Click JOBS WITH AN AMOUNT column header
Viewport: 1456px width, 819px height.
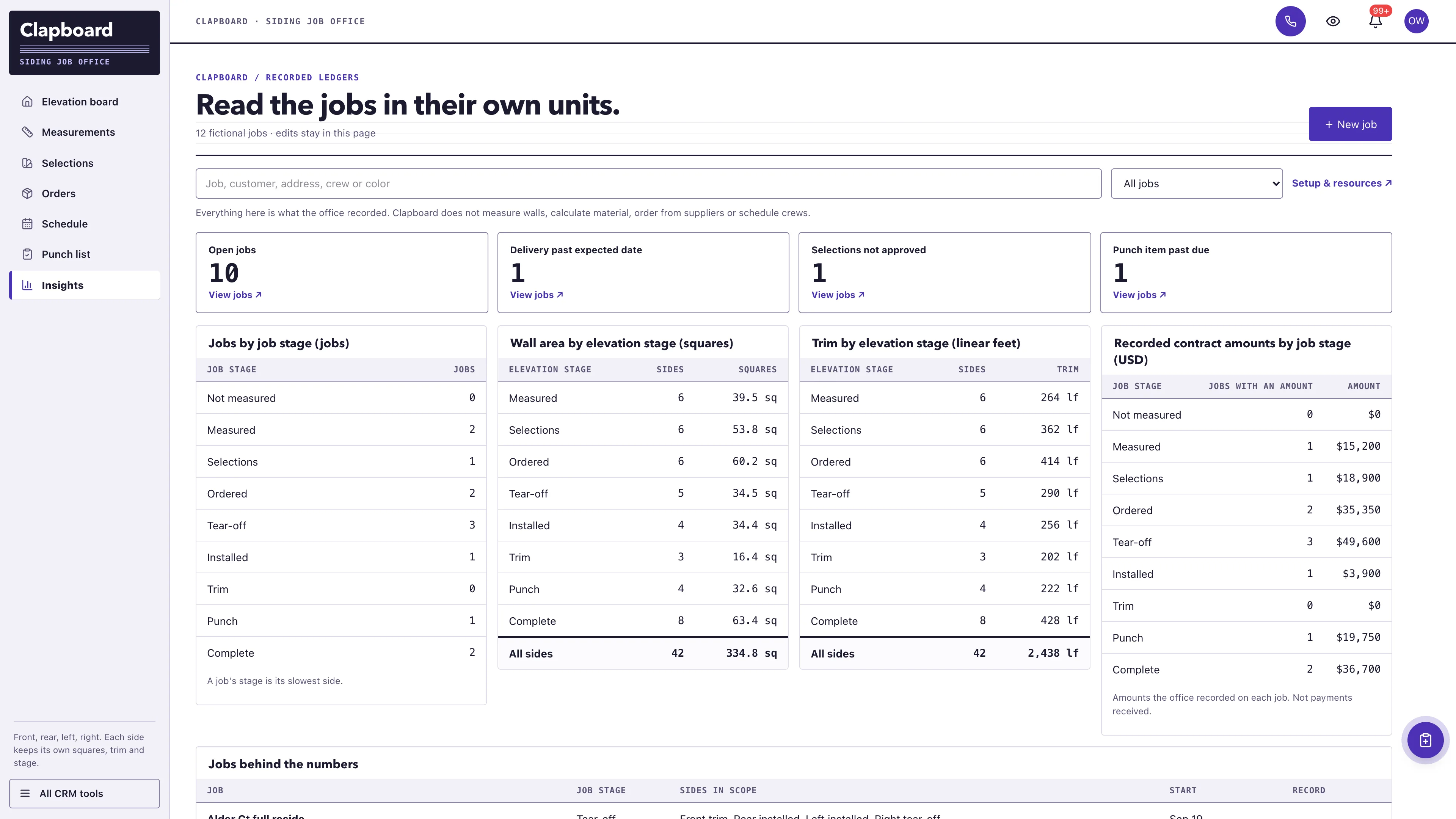pyautogui.click(x=1260, y=386)
